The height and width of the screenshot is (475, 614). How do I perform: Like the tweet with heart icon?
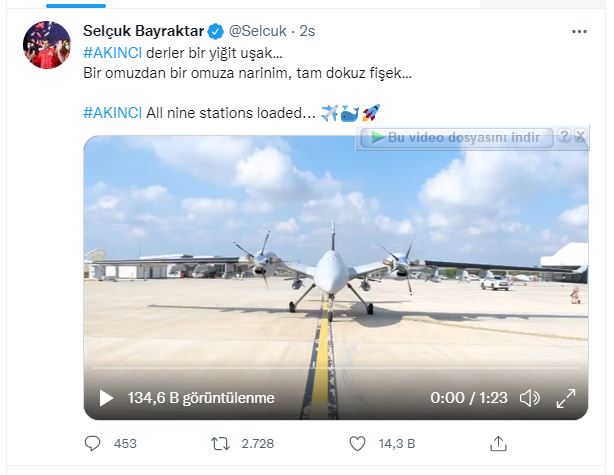[357, 443]
